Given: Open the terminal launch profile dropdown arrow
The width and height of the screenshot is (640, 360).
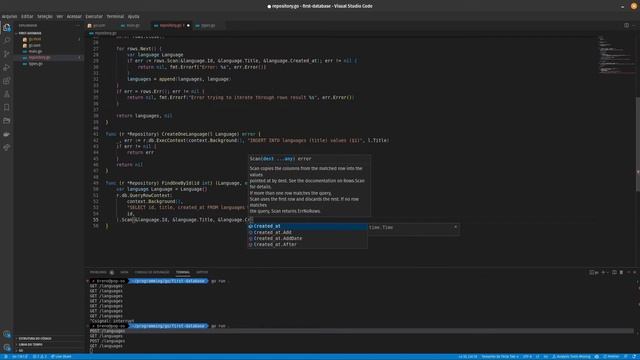Looking at the screenshot, I should tap(607, 272).
